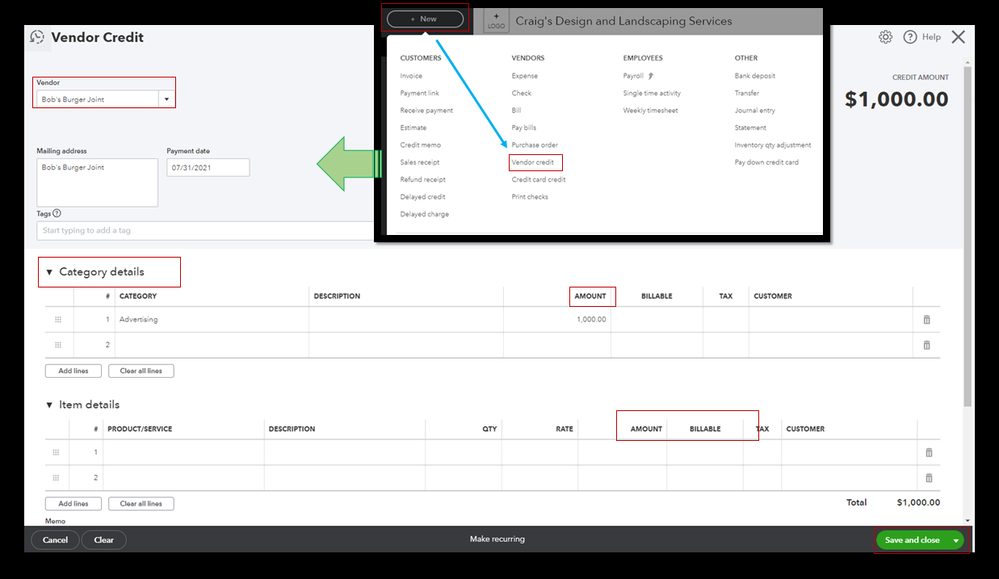Click the Cancel button
Viewport: 999px width, 579px height.
click(55, 540)
